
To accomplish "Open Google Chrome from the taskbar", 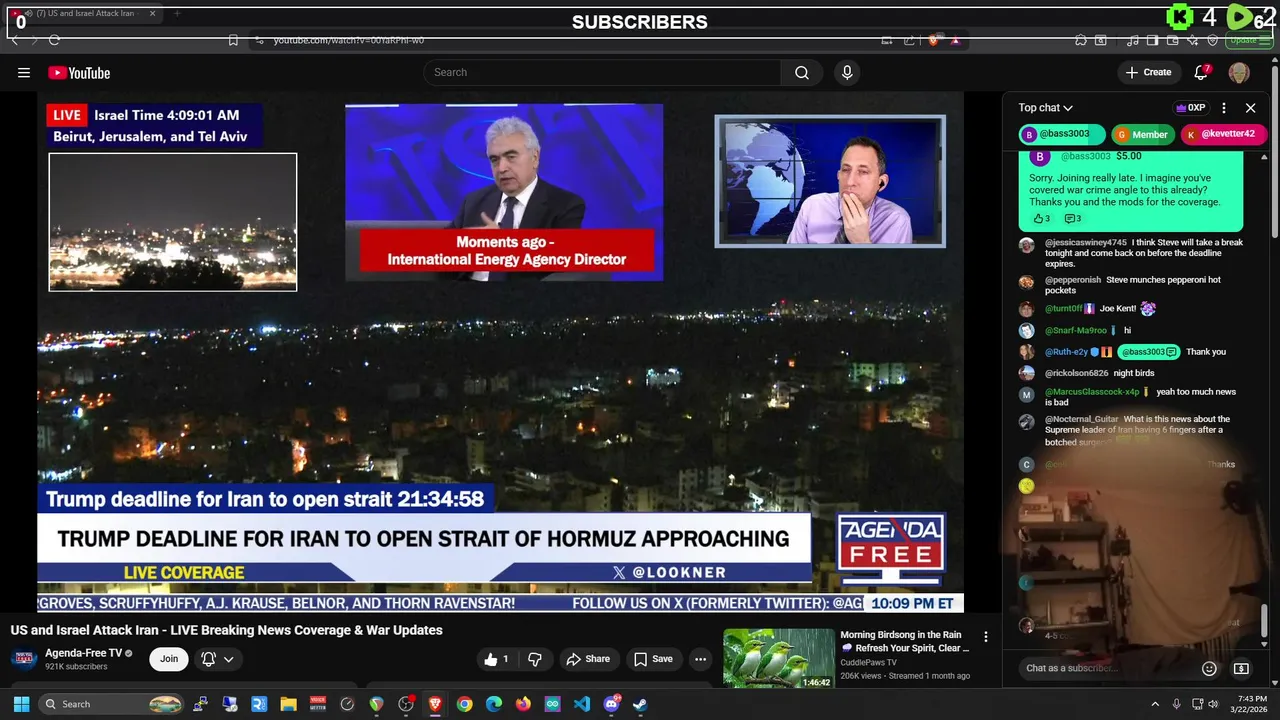I will click(x=464, y=704).
